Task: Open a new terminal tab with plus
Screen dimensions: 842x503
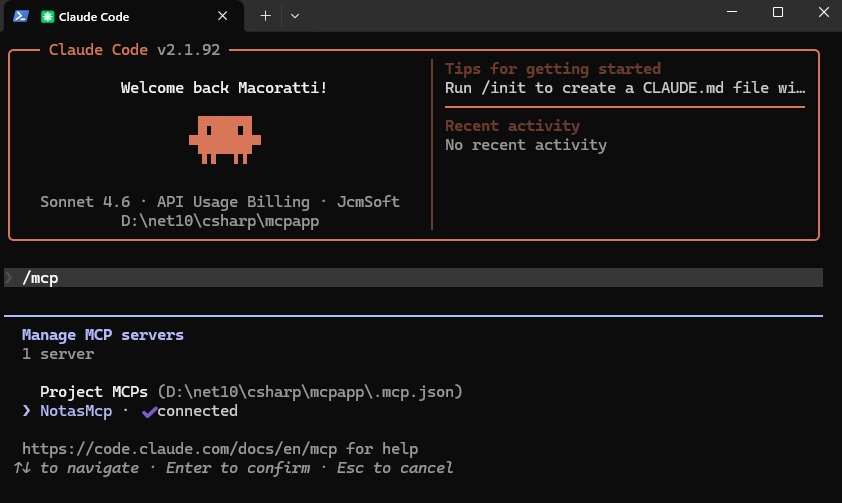Action: pyautogui.click(x=265, y=16)
